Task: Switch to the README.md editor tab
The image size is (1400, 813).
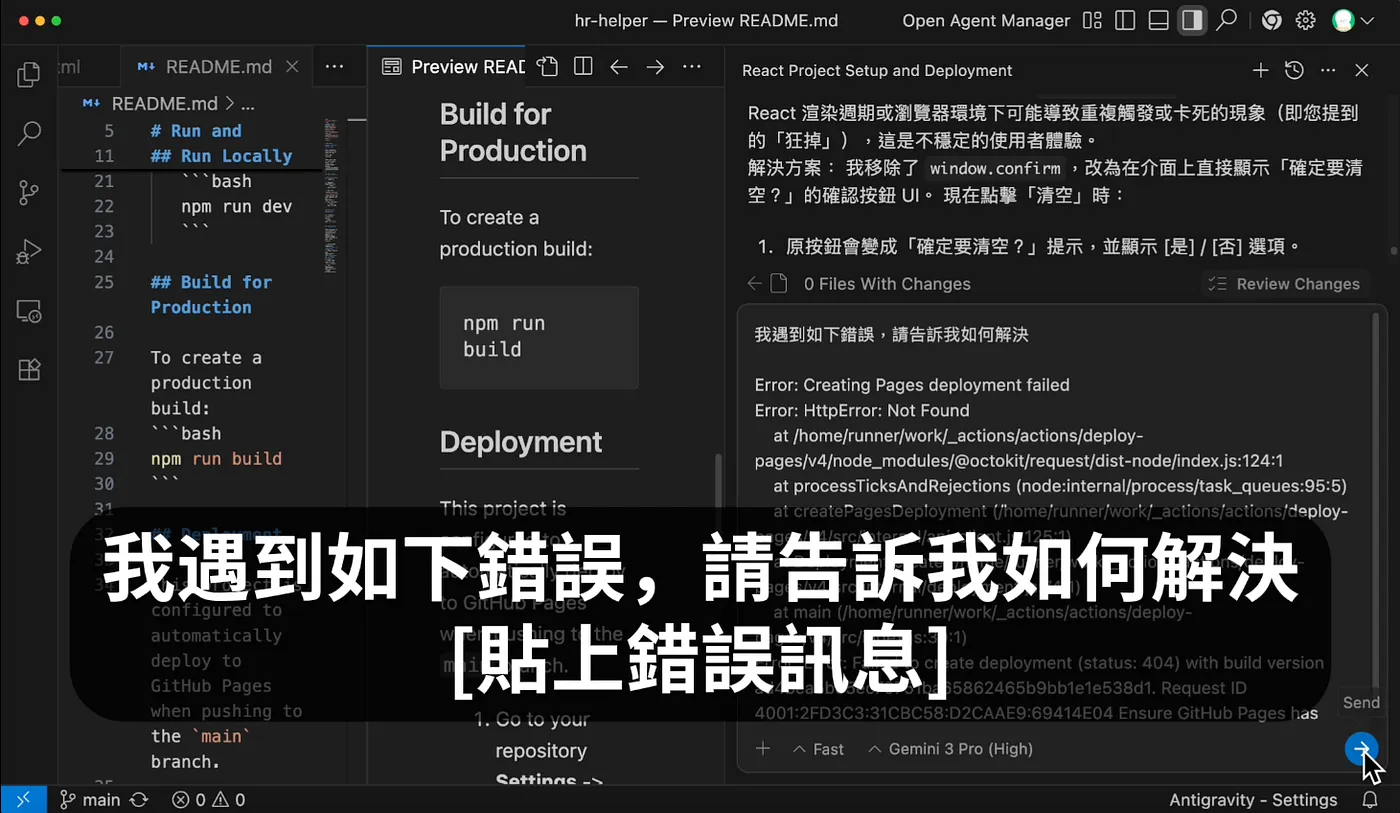Action: pos(218,67)
